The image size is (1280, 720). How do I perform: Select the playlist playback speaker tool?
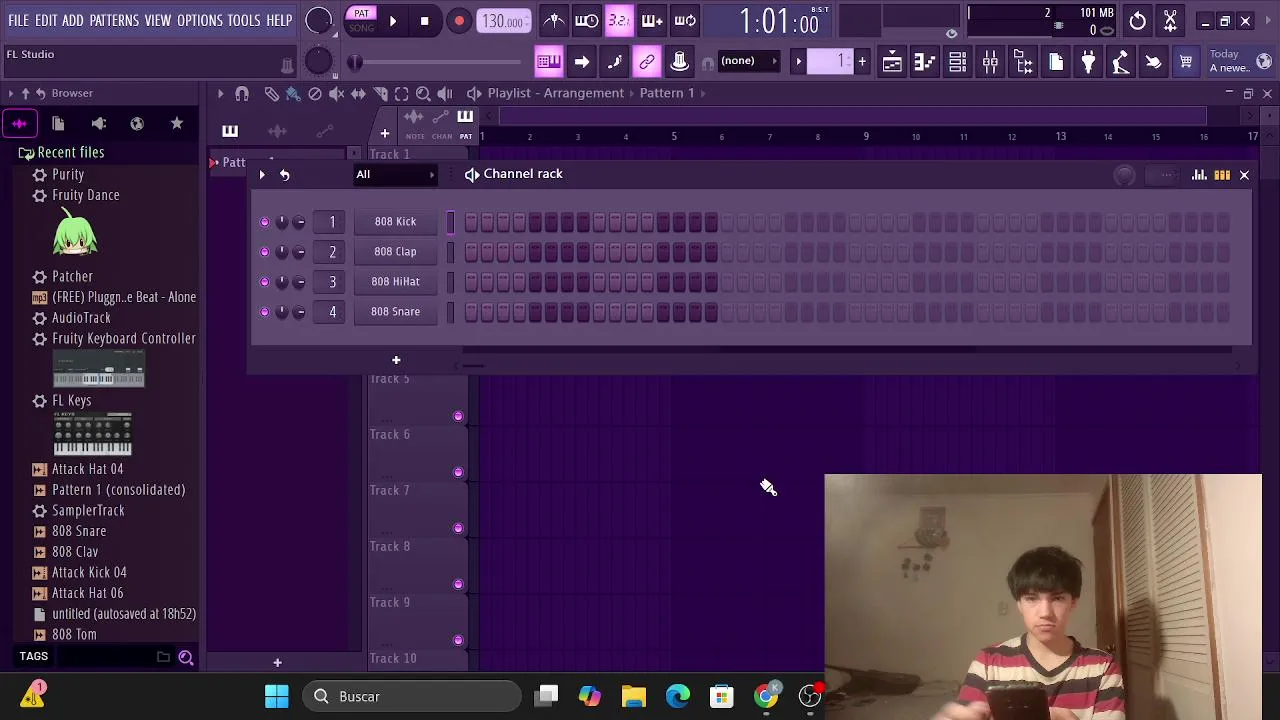coord(445,93)
